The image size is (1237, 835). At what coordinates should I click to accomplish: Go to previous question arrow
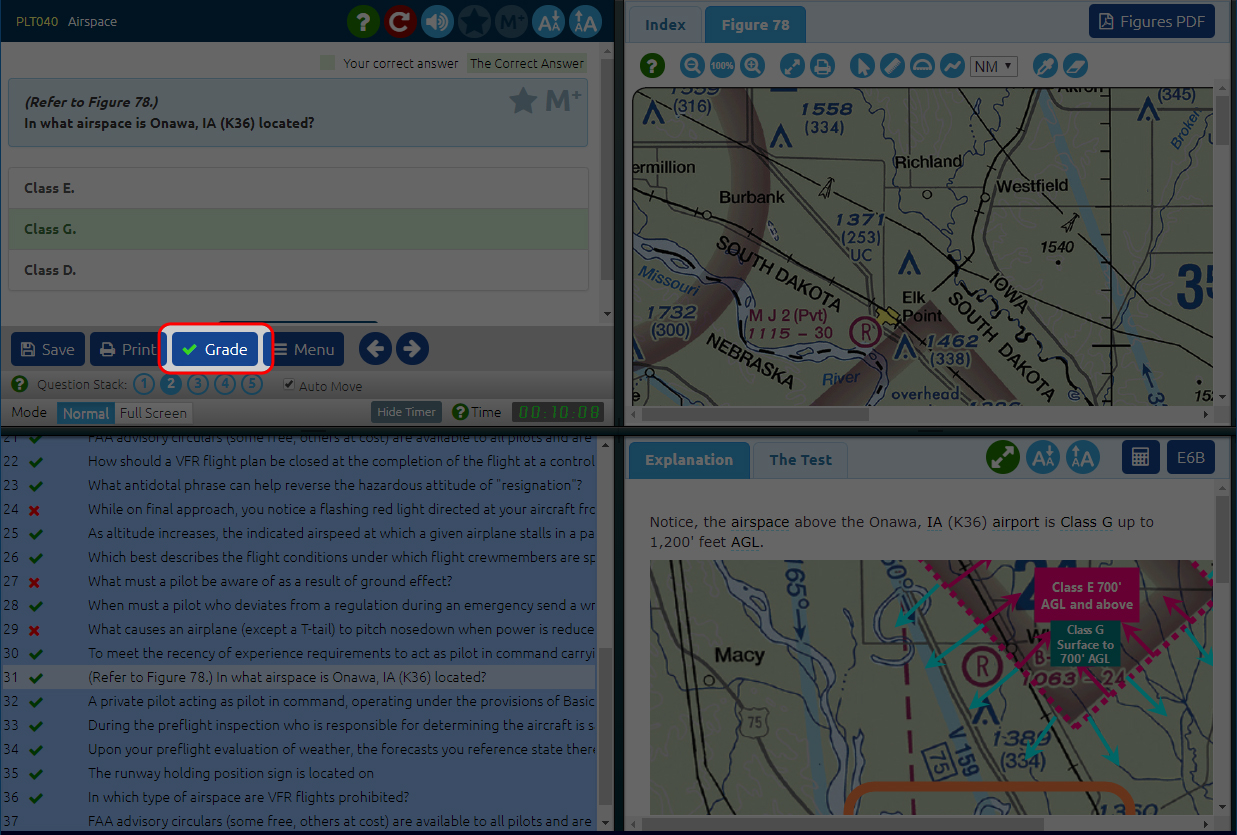point(375,349)
